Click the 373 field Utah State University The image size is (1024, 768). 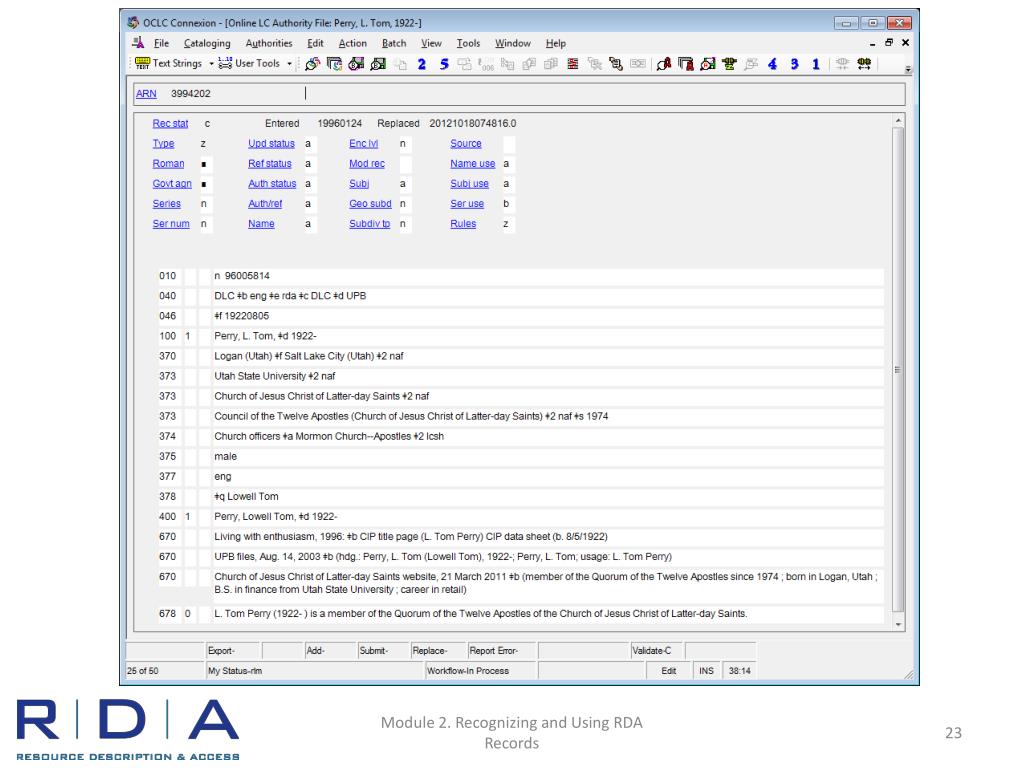click(x=547, y=376)
